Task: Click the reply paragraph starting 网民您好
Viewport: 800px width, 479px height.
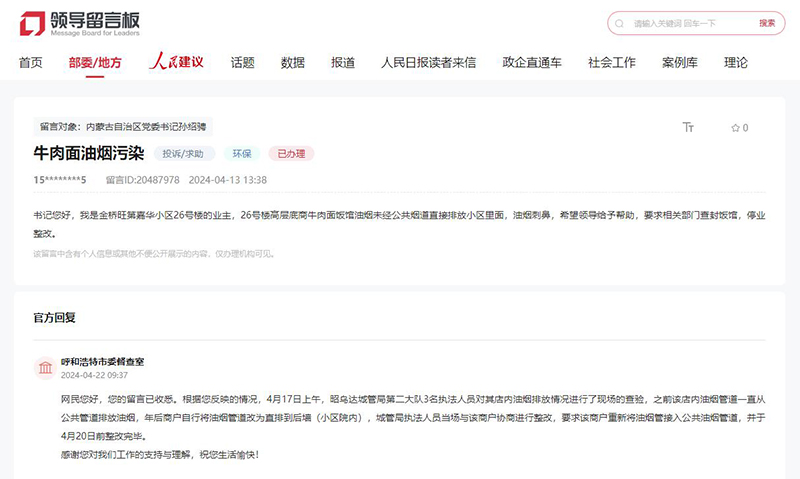Action: click(413, 418)
